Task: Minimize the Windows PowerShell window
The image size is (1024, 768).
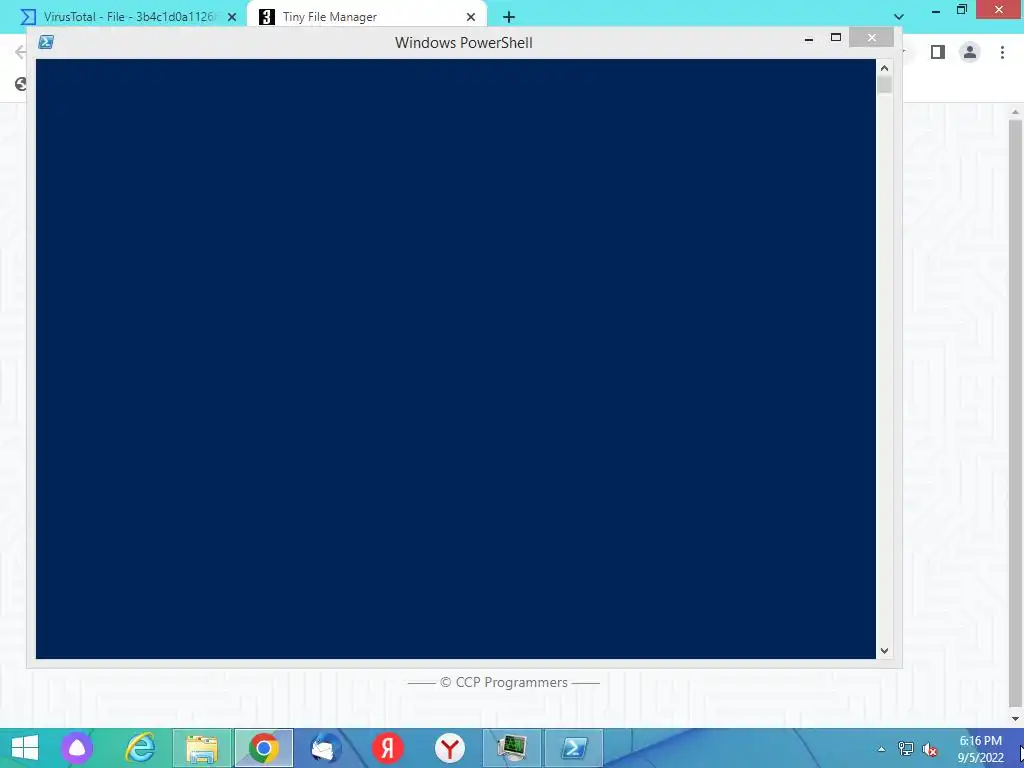Action: click(808, 39)
